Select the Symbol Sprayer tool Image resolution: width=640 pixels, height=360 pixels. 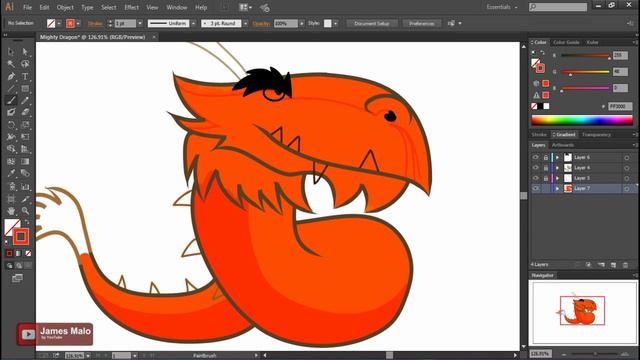click(x=11, y=187)
